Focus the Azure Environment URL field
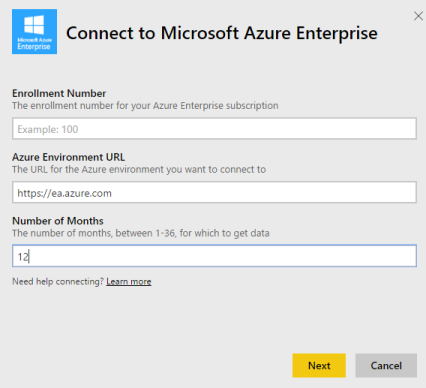 point(214,192)
